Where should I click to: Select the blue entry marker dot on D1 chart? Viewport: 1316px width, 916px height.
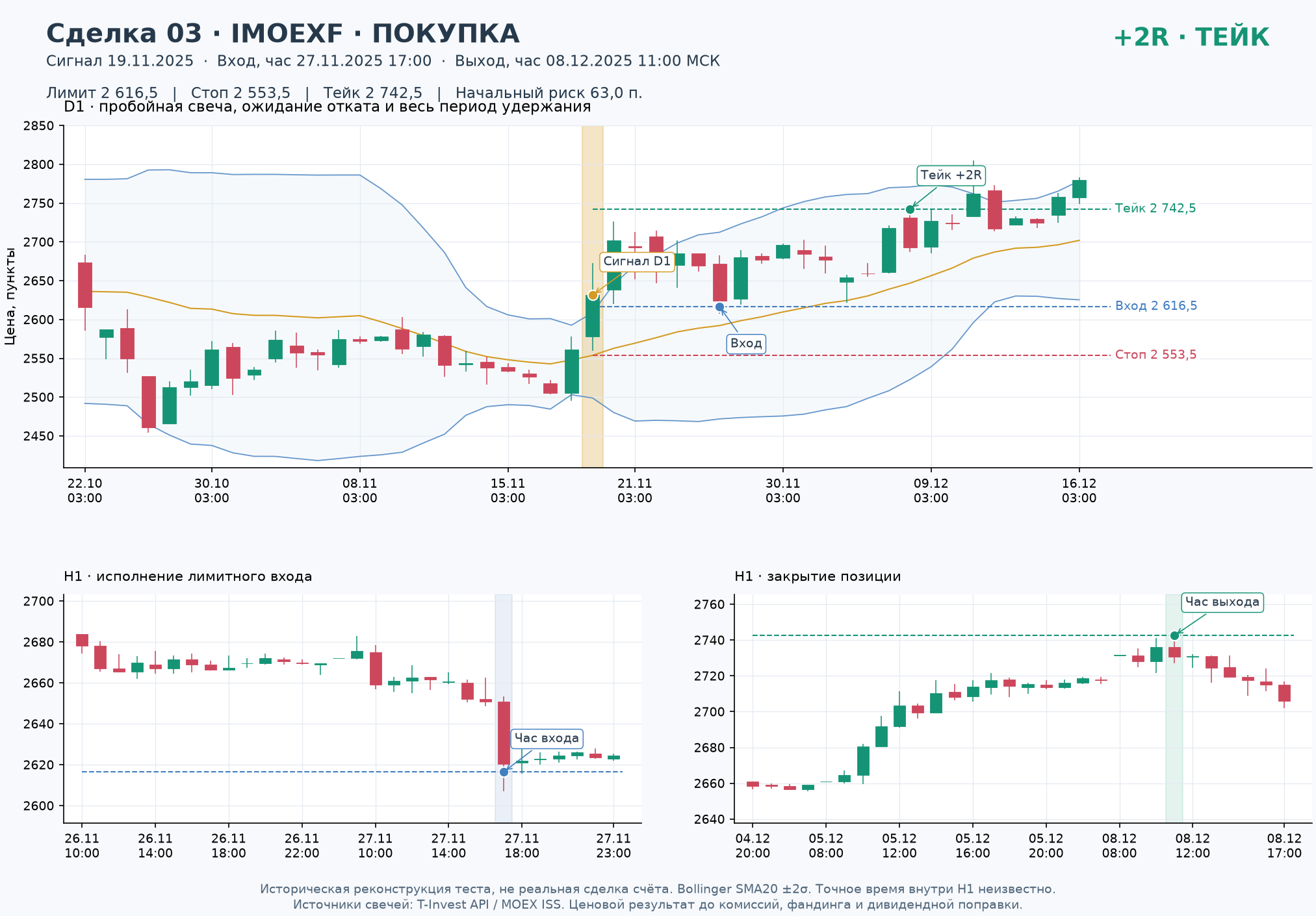click(x=719, y=307)
